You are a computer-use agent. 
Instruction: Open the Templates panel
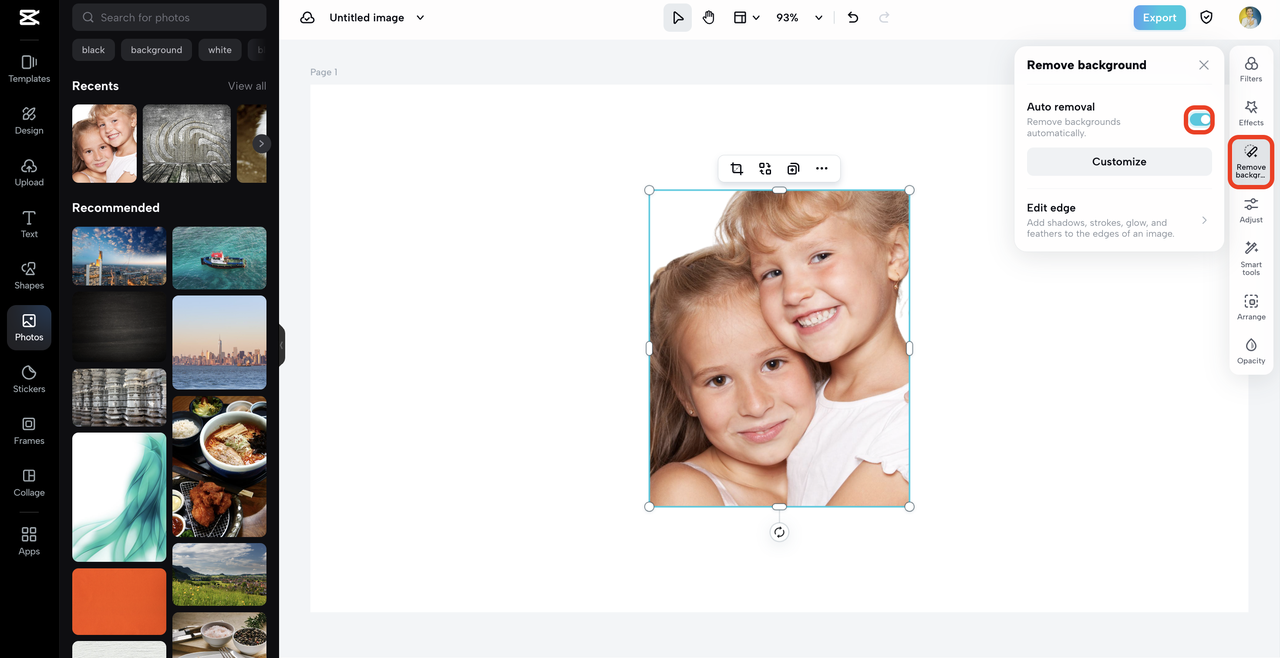[29, 69]
